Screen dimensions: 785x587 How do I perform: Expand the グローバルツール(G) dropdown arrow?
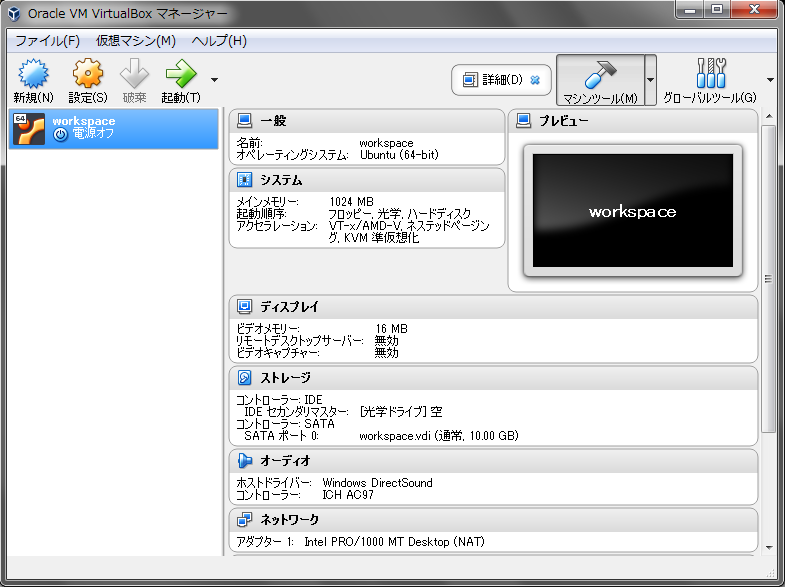[x=770, y=80]
